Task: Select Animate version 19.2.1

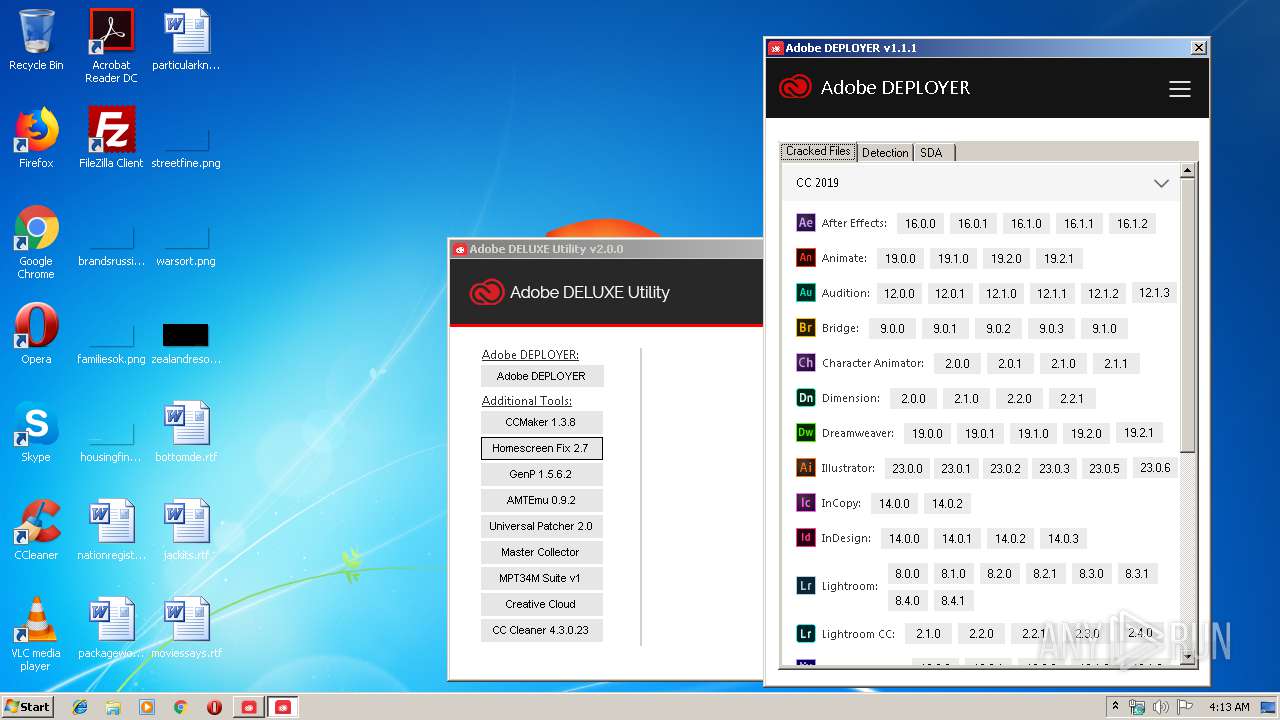Action: pos(1059,259)
